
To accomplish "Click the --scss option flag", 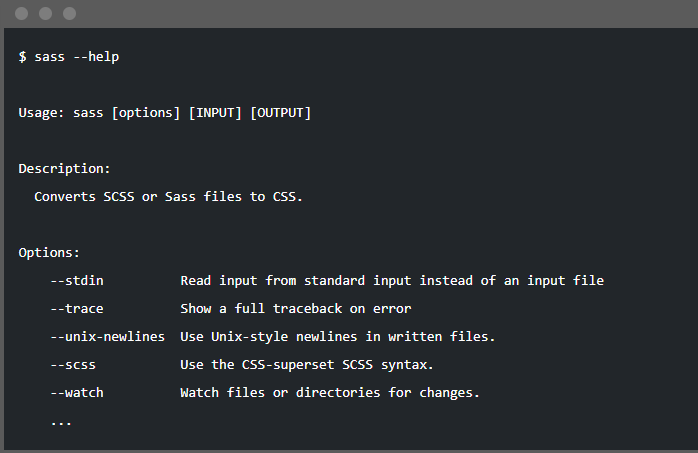I will pyautogui.click(x=73, y=365).
